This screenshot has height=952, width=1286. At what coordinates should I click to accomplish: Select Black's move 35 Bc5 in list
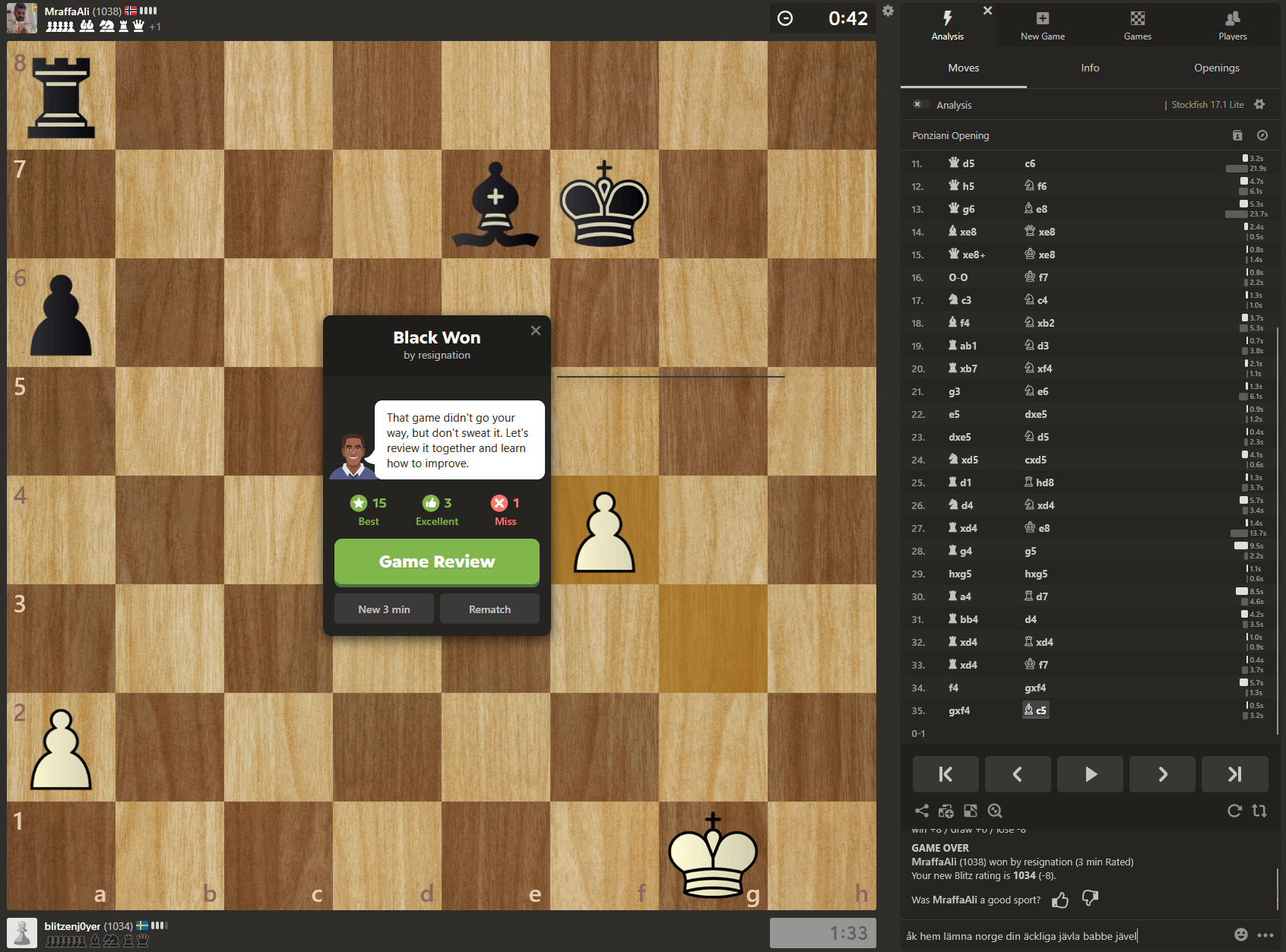pyautogui.click(x=1035, y=710)
